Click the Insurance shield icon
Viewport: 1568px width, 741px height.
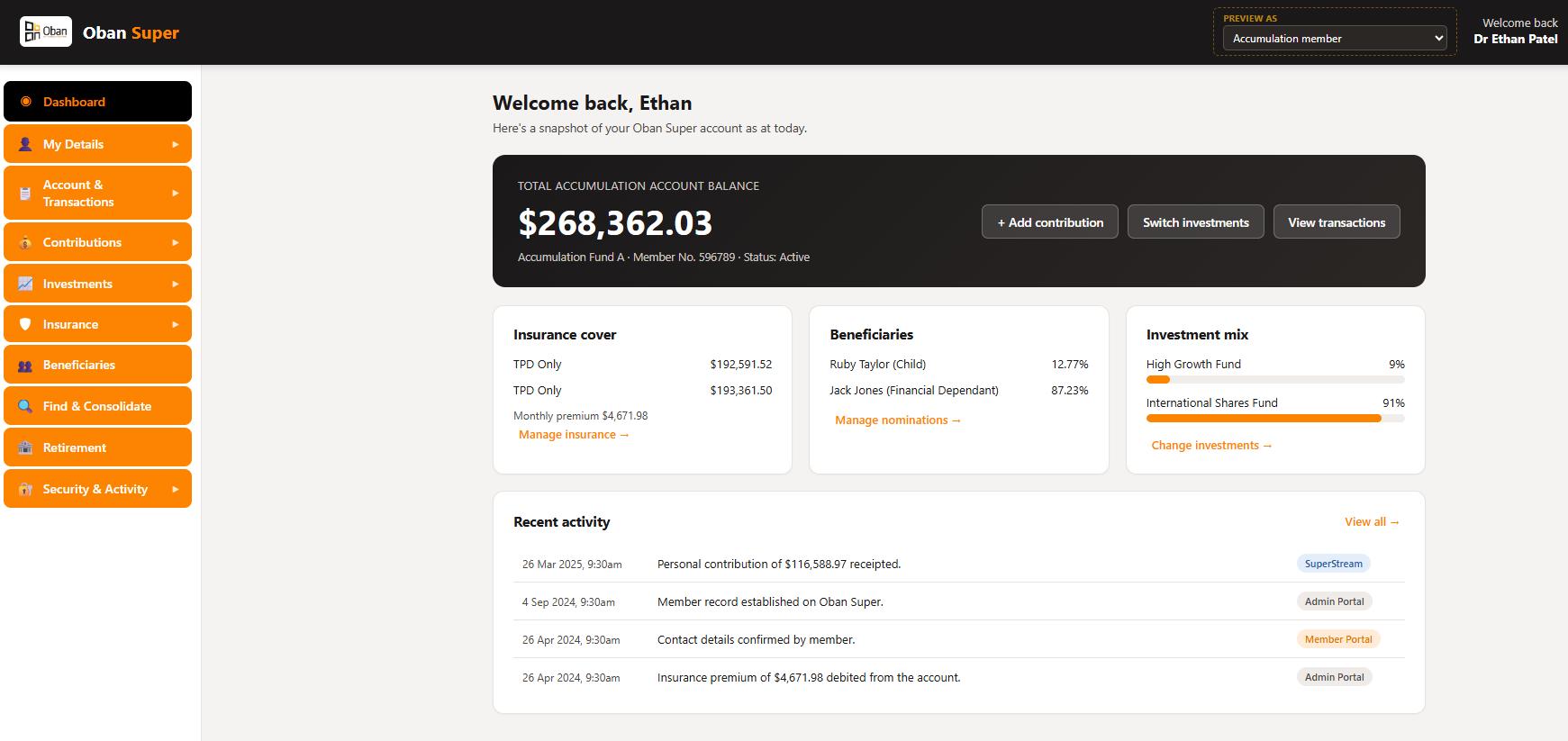[x=25, y=324]
